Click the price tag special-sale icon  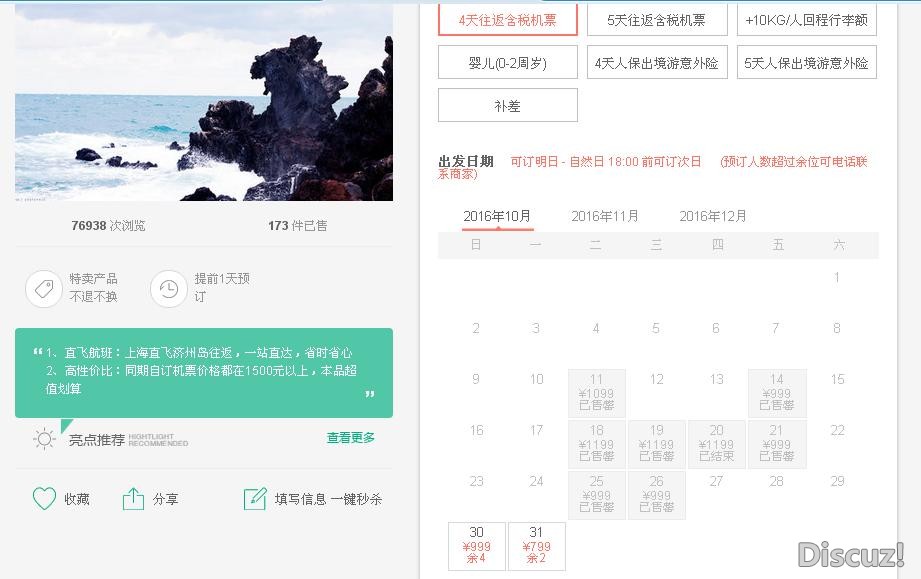point(43,288)
